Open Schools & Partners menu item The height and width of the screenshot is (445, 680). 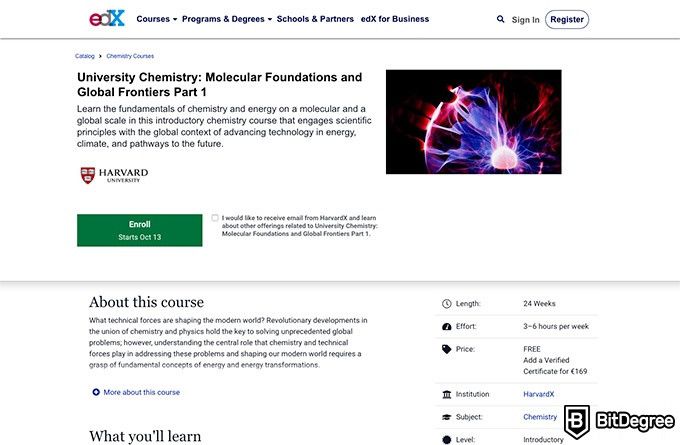coord(315,19)
